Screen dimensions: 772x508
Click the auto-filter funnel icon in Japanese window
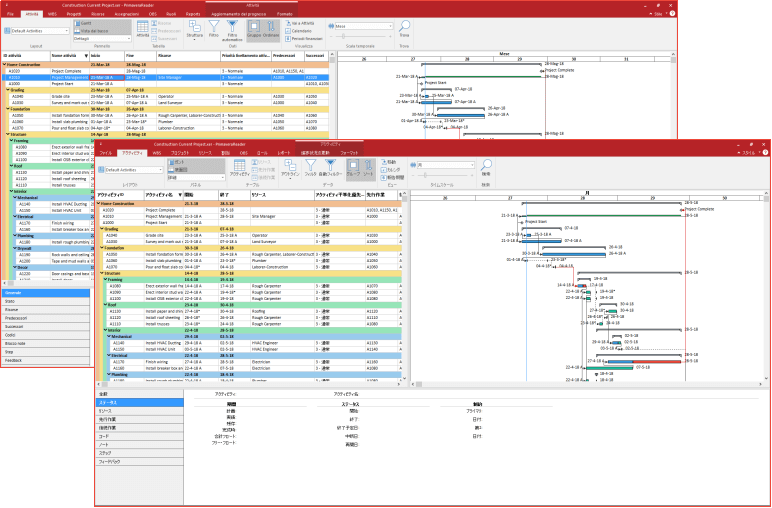coord(330,165)
